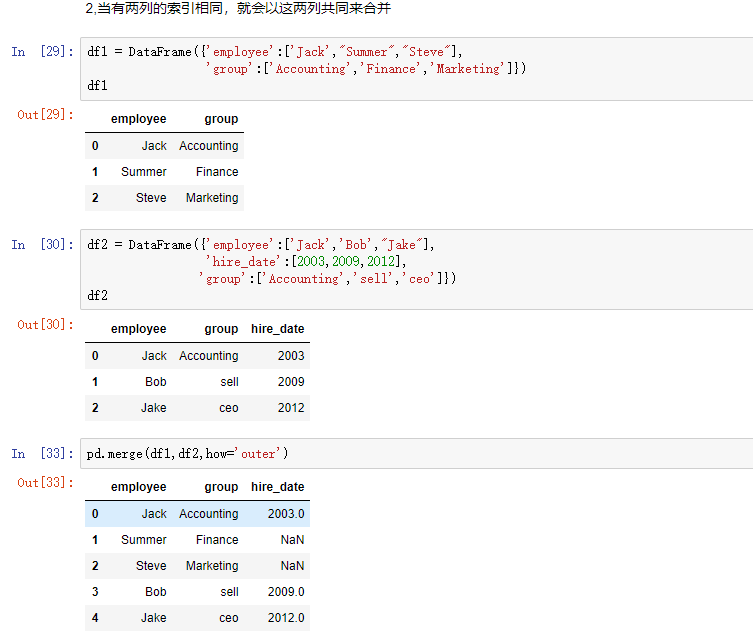Click the hire_date line in df2 code
The height and width of the screenshot is (642, 753).
pos(305,261)
